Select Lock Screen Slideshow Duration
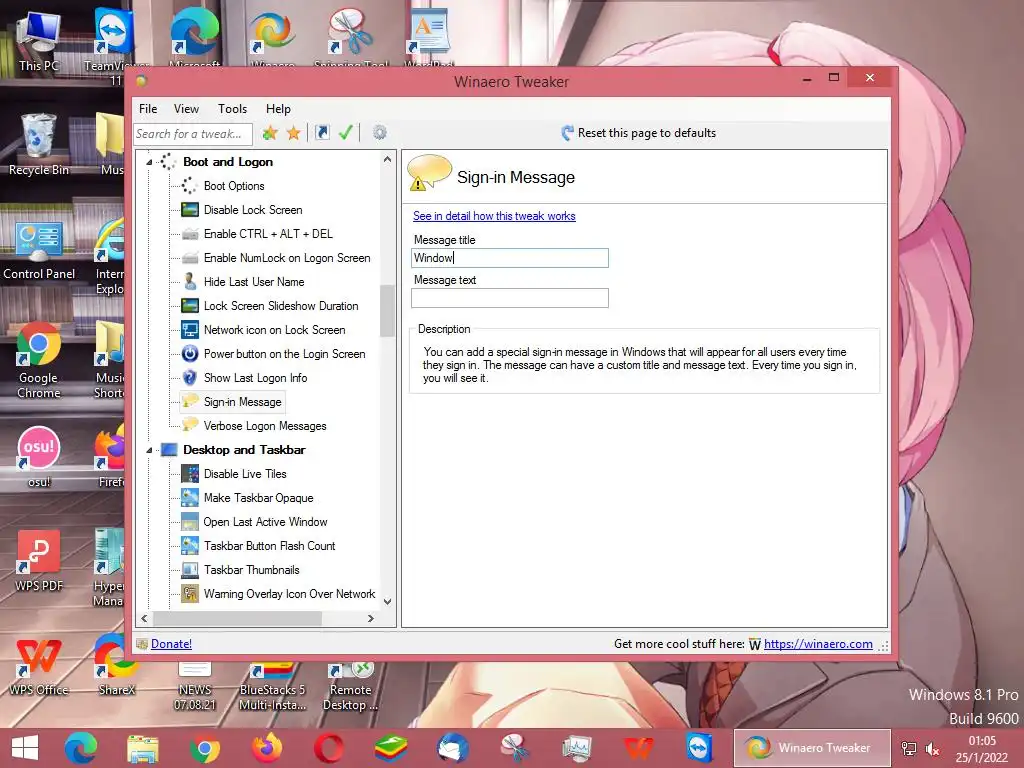Viewport: 1024px width, 768px height. click(281, 306)
